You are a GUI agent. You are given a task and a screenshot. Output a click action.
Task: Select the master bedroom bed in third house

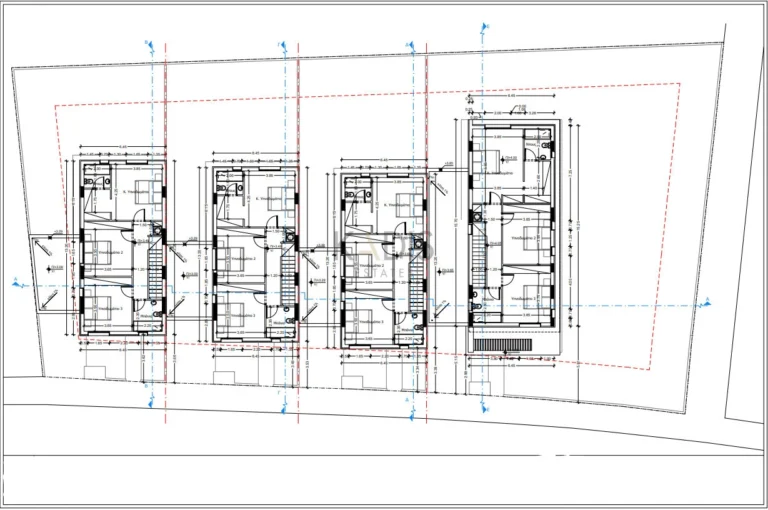[409, 204]
